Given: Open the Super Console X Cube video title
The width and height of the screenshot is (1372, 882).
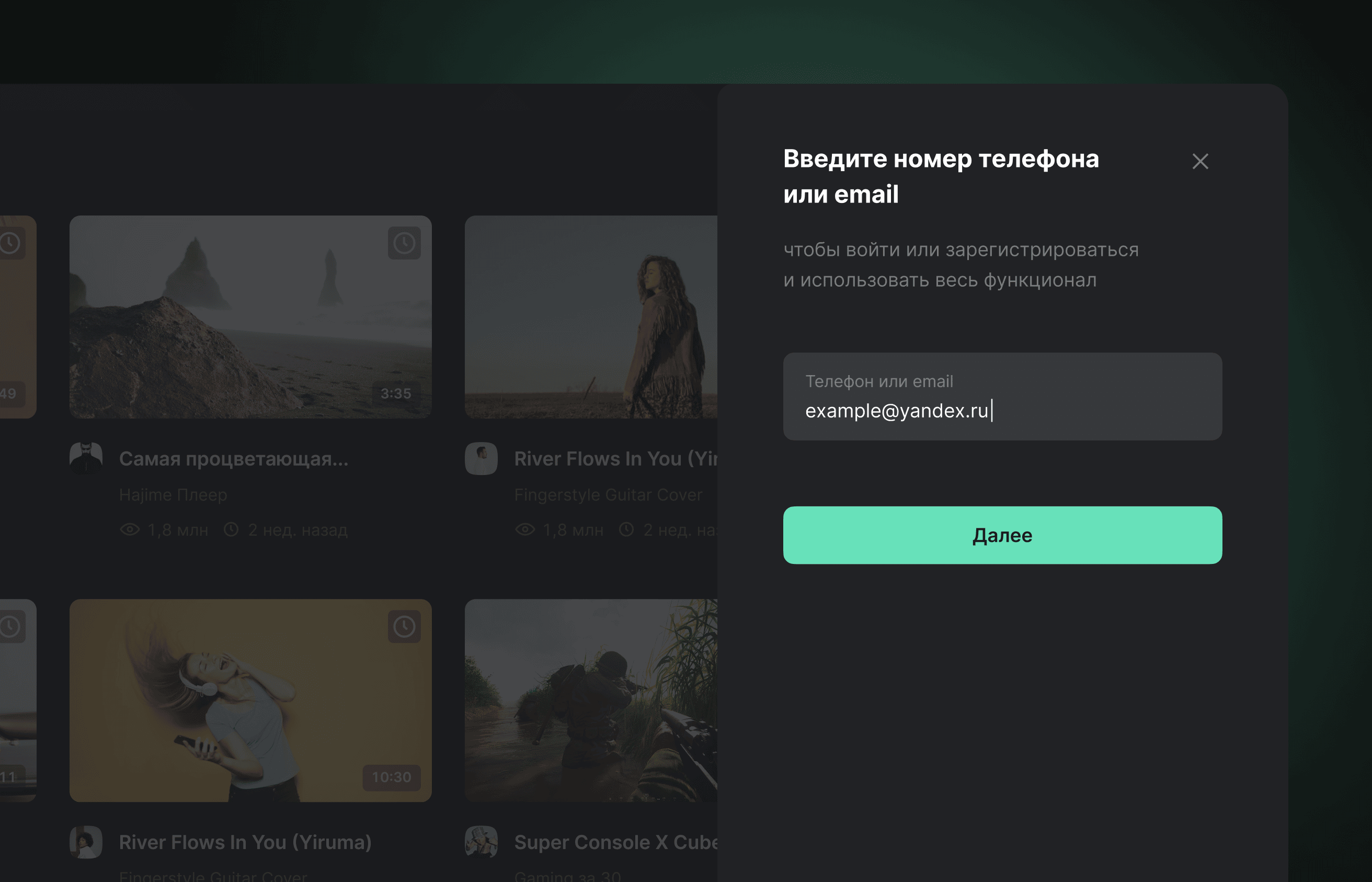Looking at the screenshot, I should tap(616, 842).
